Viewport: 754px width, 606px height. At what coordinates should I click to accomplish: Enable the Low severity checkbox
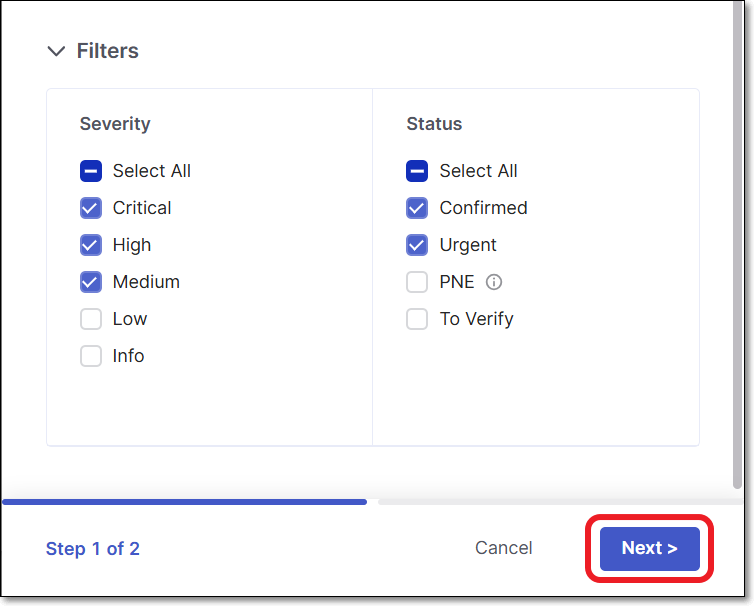point(91,319)
